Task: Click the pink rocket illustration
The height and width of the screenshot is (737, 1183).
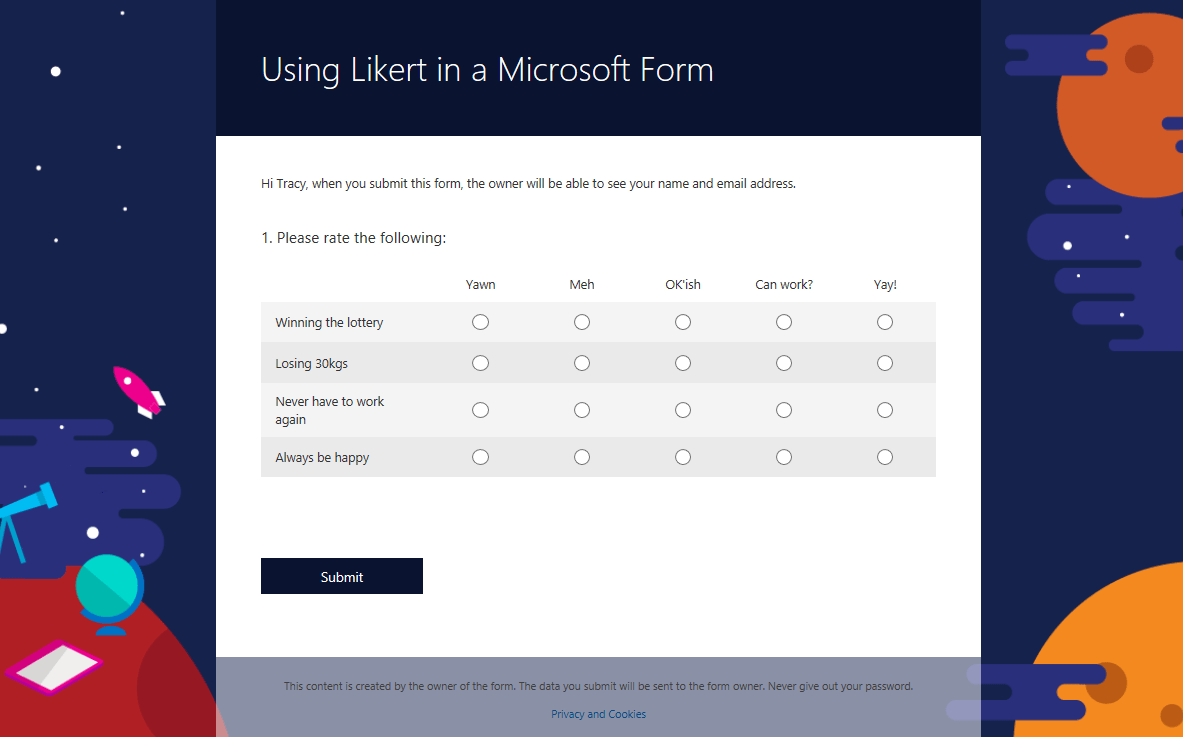Action: coord(138,391)
